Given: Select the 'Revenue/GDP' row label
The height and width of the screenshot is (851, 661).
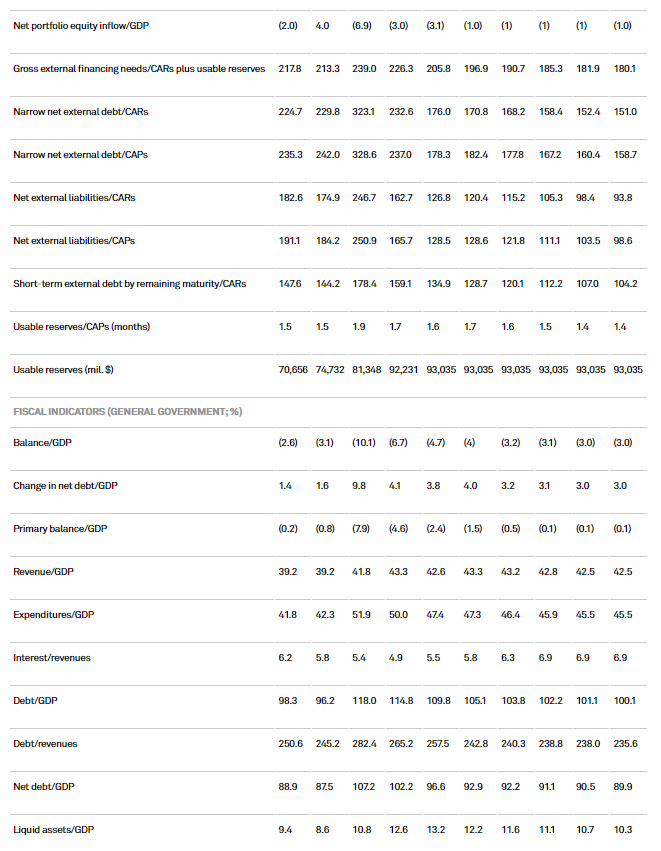Looking at the screenshot, I should 44,571.
